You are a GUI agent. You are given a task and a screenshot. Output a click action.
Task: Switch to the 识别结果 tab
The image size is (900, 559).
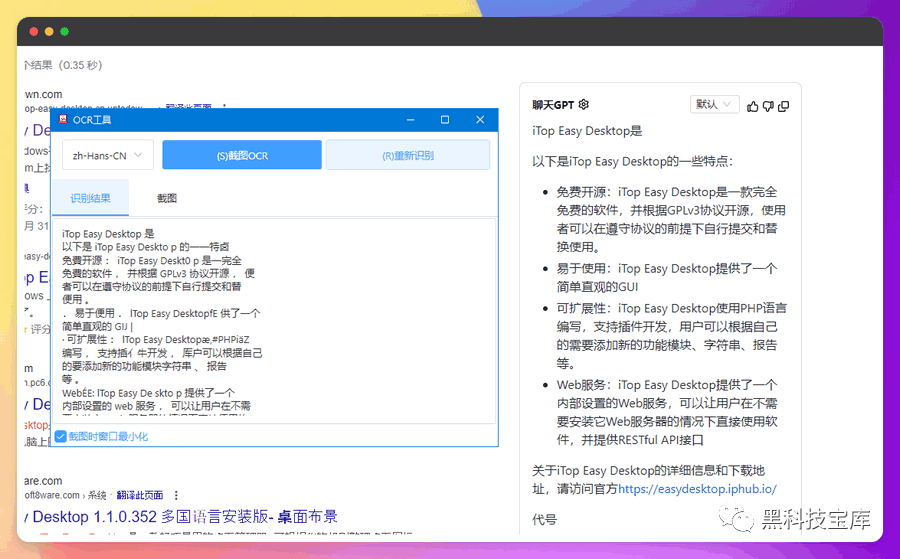pos(90,198)
